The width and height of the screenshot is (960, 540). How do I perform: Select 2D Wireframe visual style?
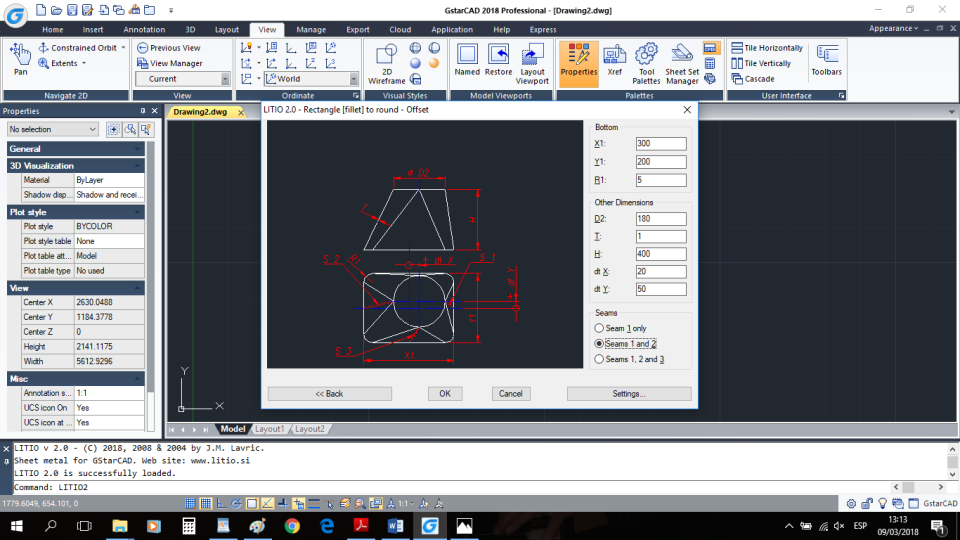(386, 64)
